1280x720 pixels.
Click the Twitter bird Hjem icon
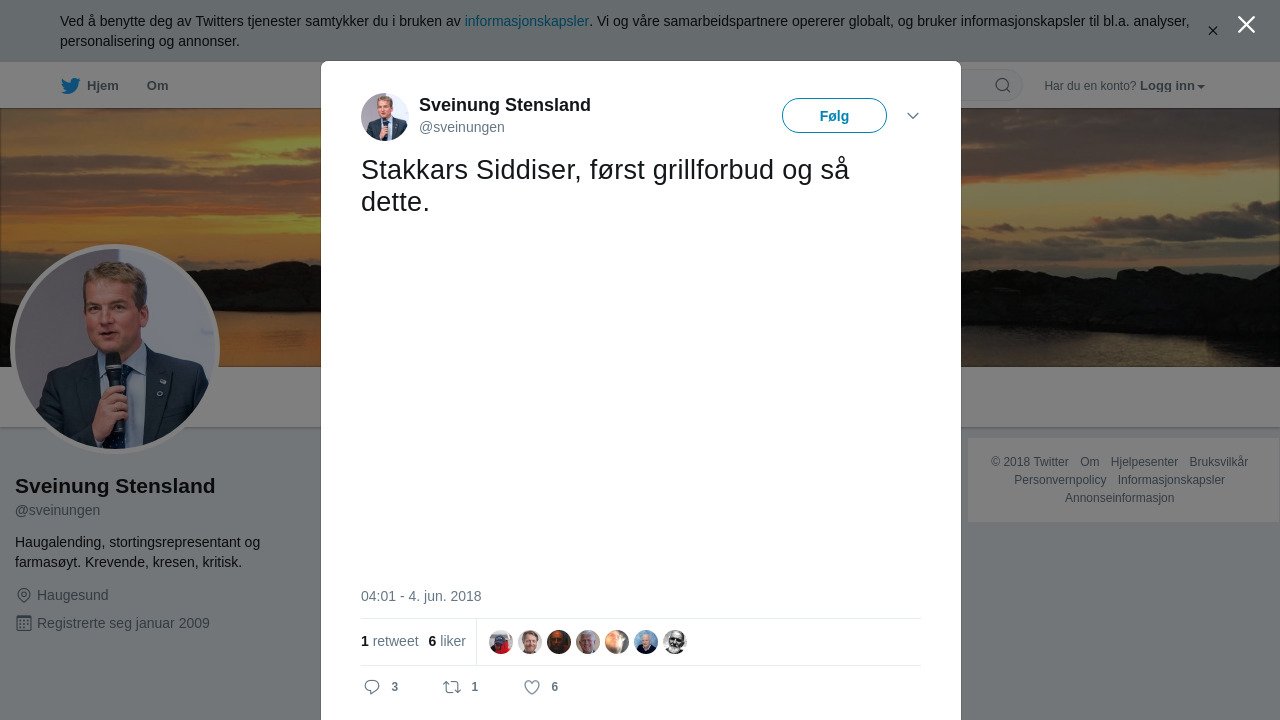coord(70,86)
